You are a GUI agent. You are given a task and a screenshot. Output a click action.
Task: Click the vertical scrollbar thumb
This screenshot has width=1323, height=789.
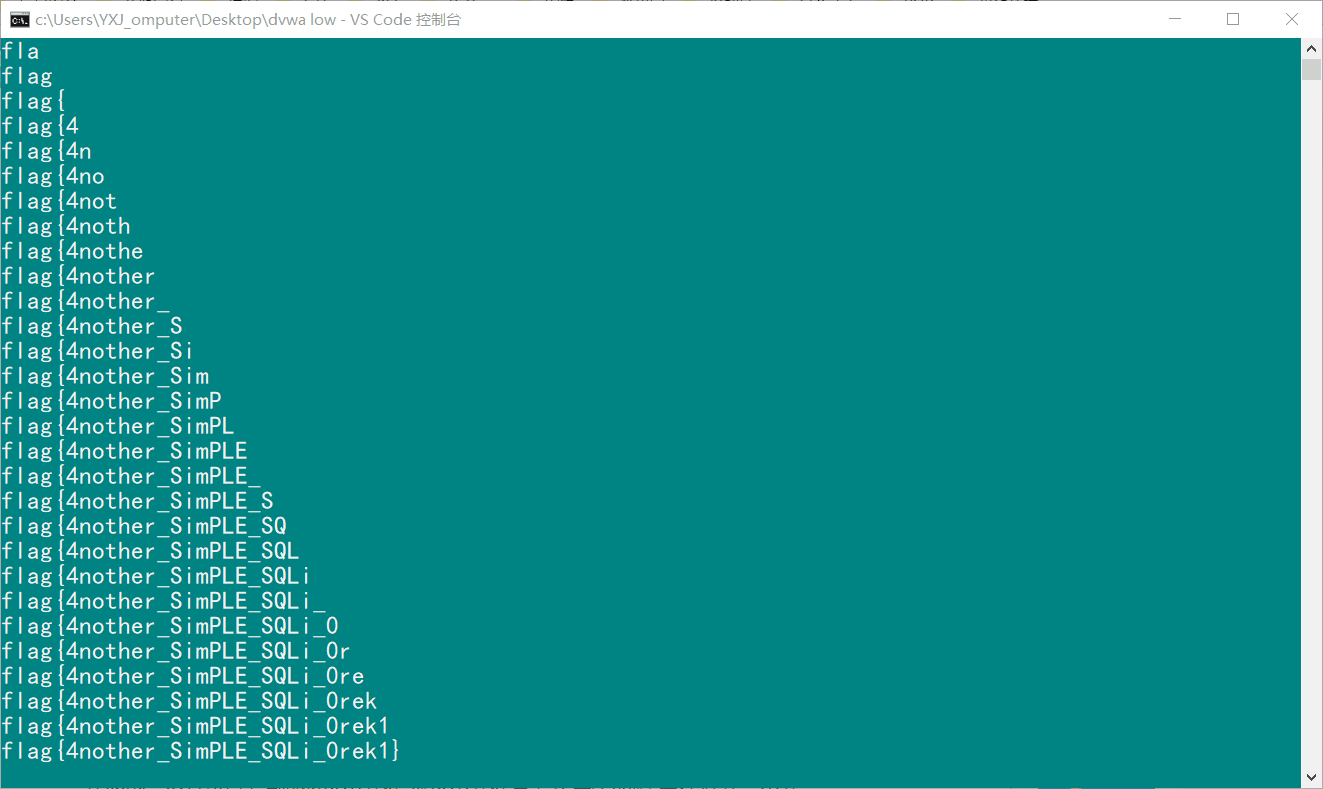point(1312,69)
